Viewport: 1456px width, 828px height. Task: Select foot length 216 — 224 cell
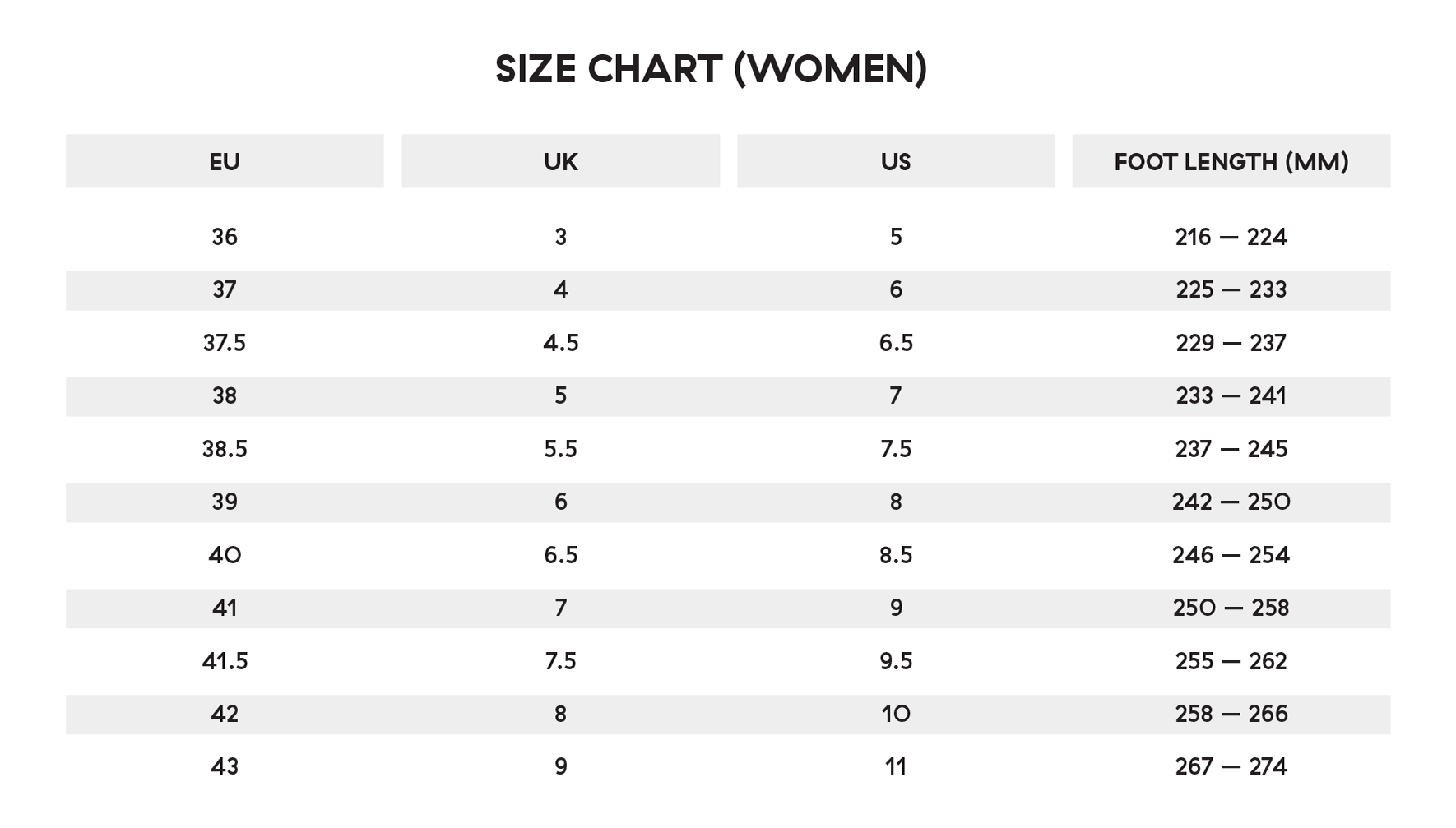(1231, 238)
